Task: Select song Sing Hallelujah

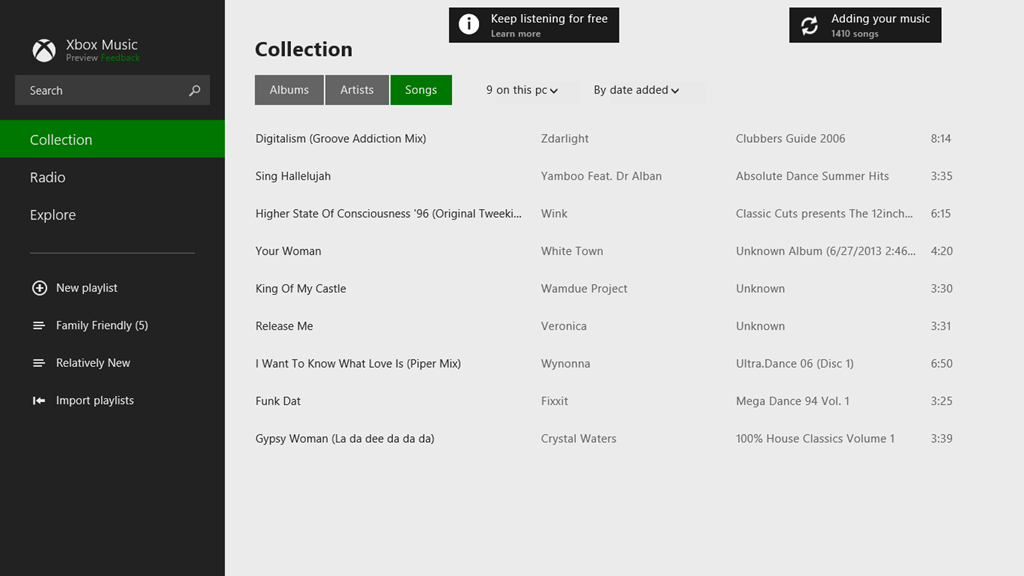Action: pos(293,176)
